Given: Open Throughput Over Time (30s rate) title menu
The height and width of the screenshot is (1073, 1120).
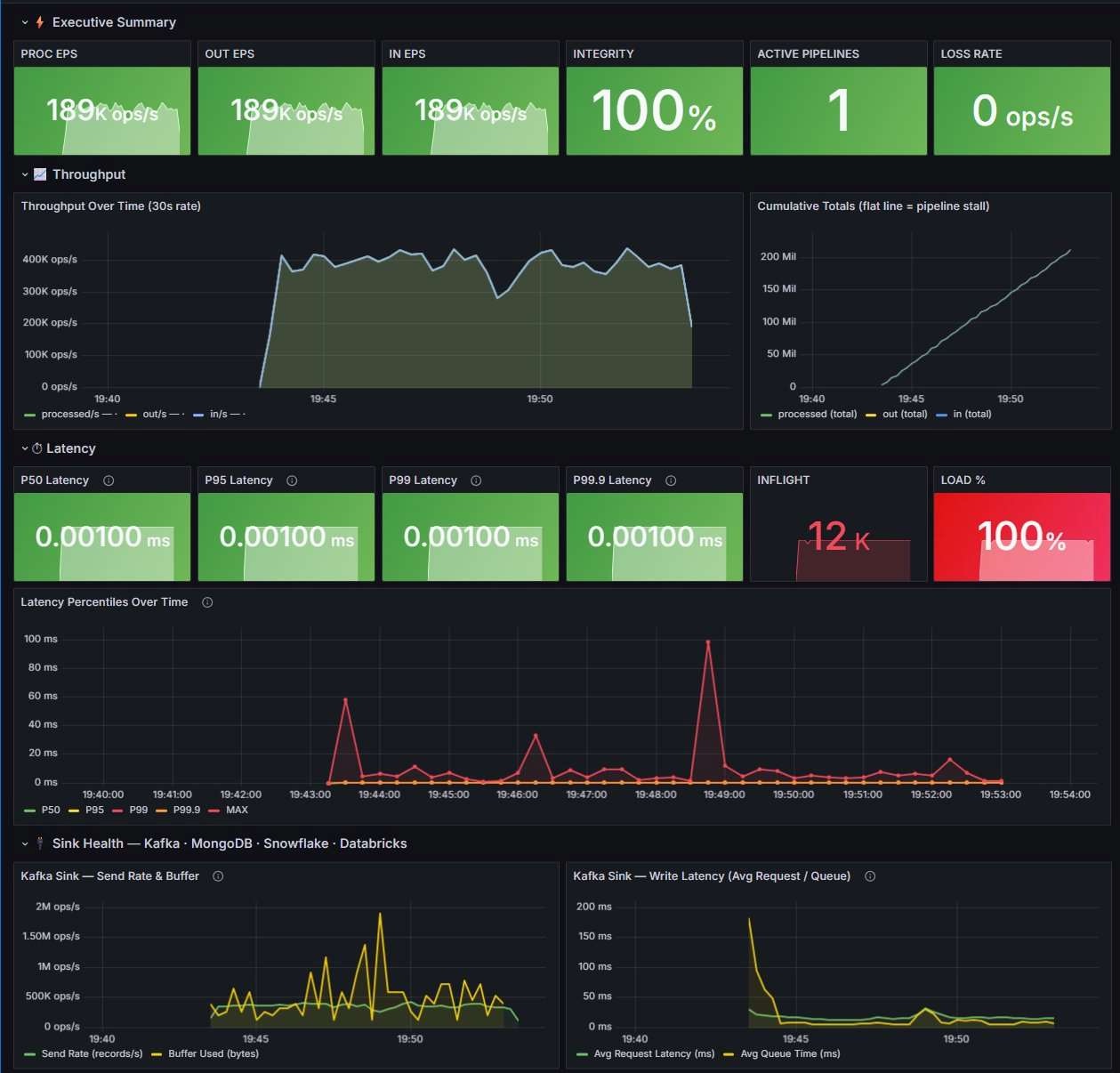Looking at the screenshot, I should coord(111,206).
